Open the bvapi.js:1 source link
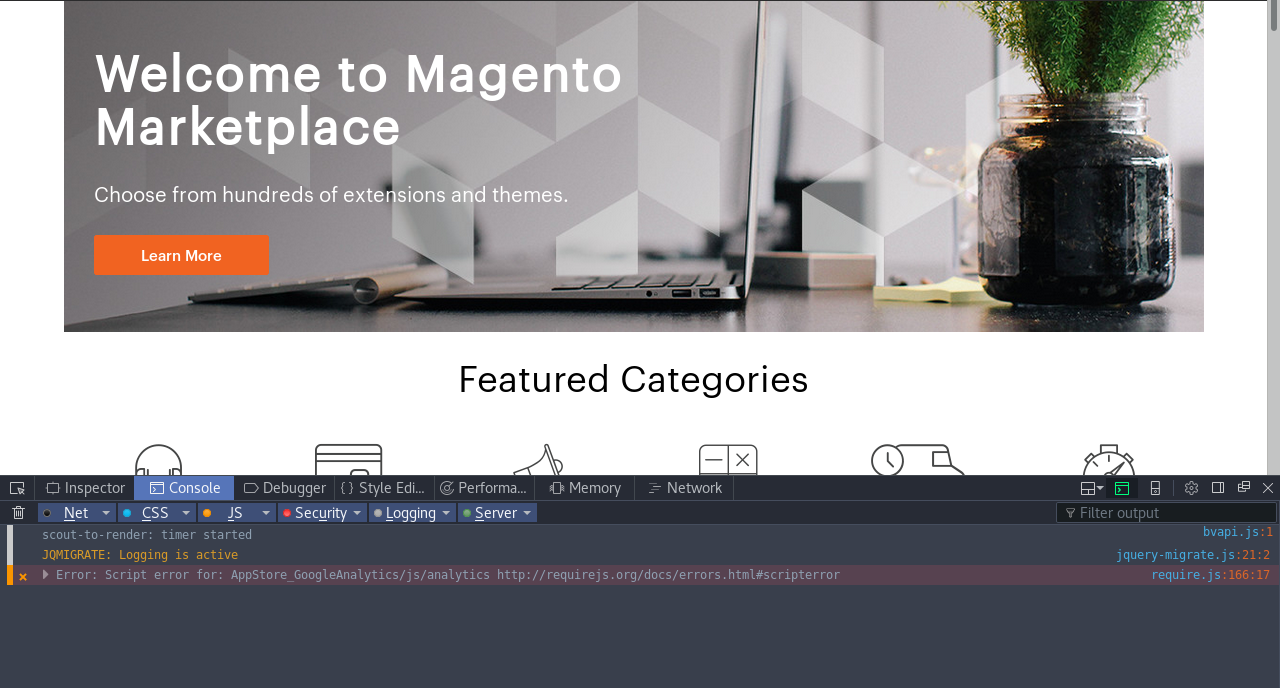1280x688 pixels. [1238, 533]
